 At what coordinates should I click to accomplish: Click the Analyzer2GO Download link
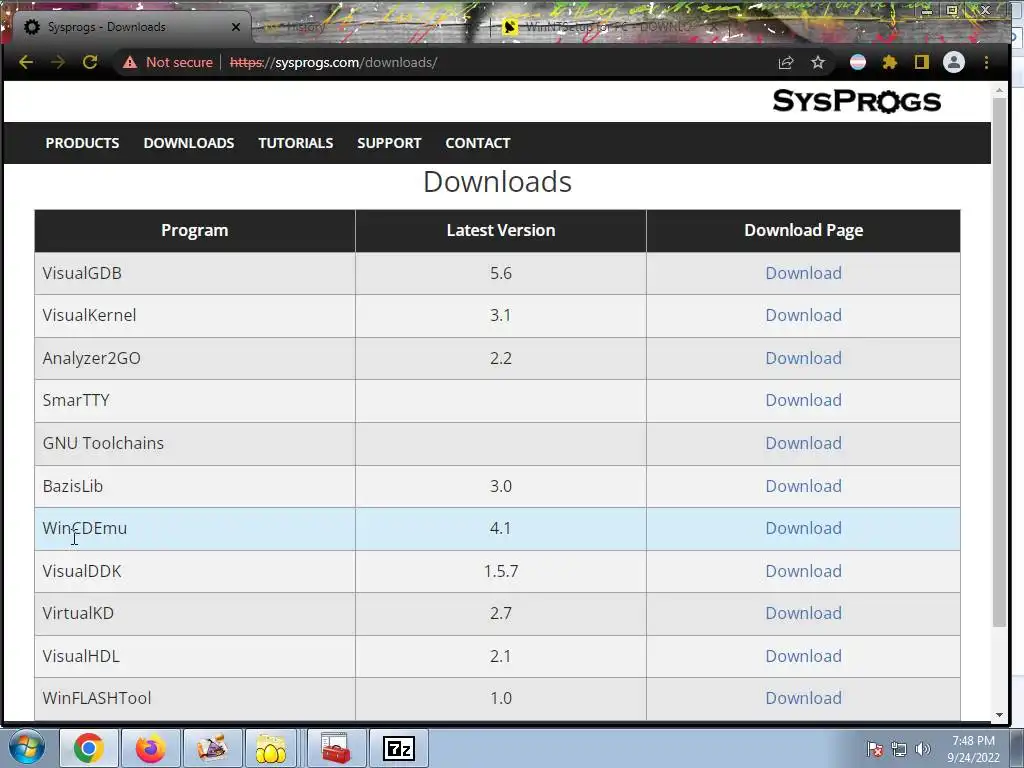(803, 358)
